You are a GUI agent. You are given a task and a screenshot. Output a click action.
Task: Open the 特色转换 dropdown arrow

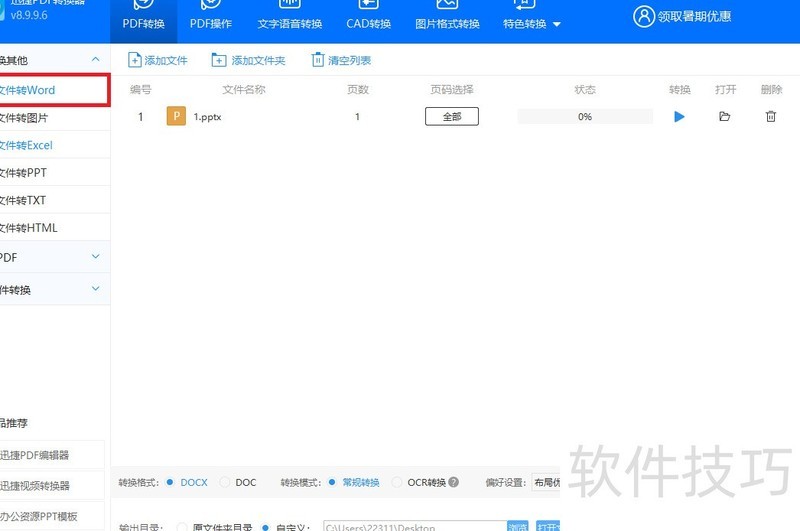pos(557,24)
